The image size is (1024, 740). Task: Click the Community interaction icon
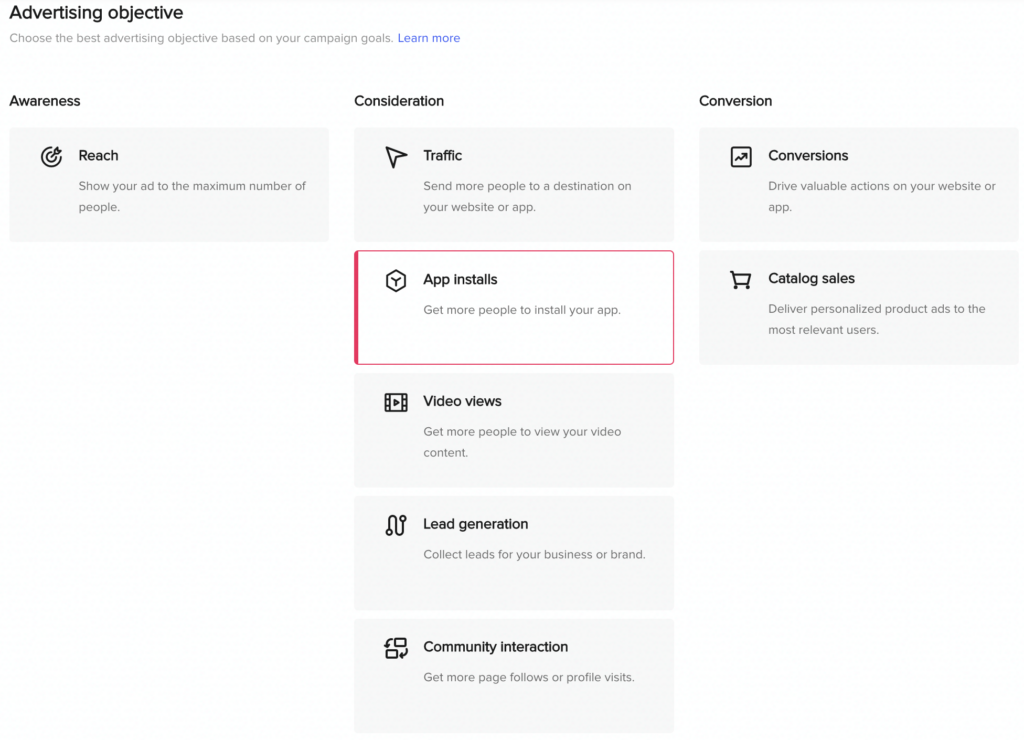394,647
